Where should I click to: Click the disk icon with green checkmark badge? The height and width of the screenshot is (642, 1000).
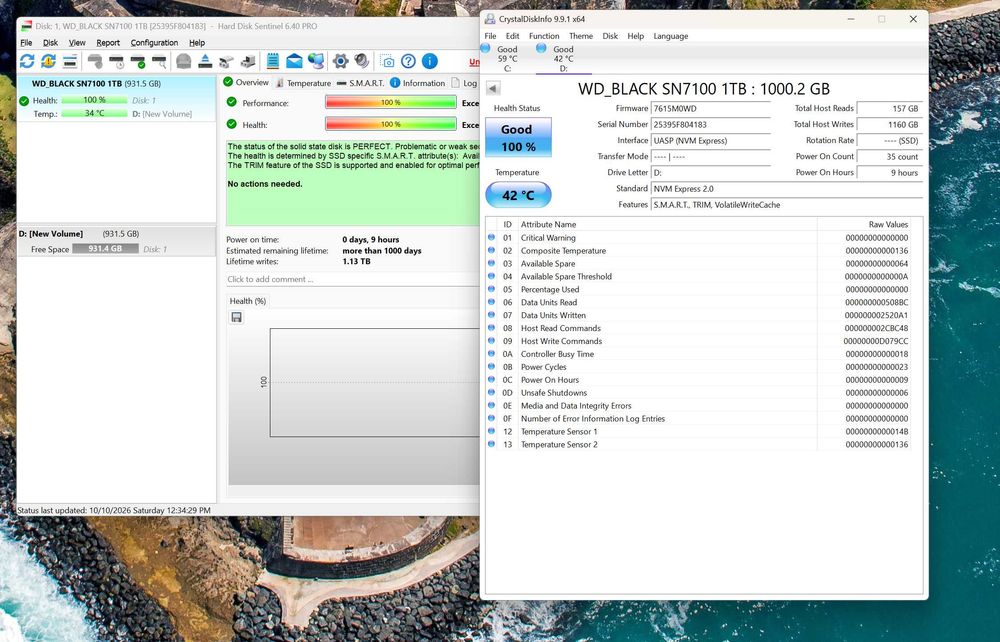pyautogui.click(x=138, y=61)
